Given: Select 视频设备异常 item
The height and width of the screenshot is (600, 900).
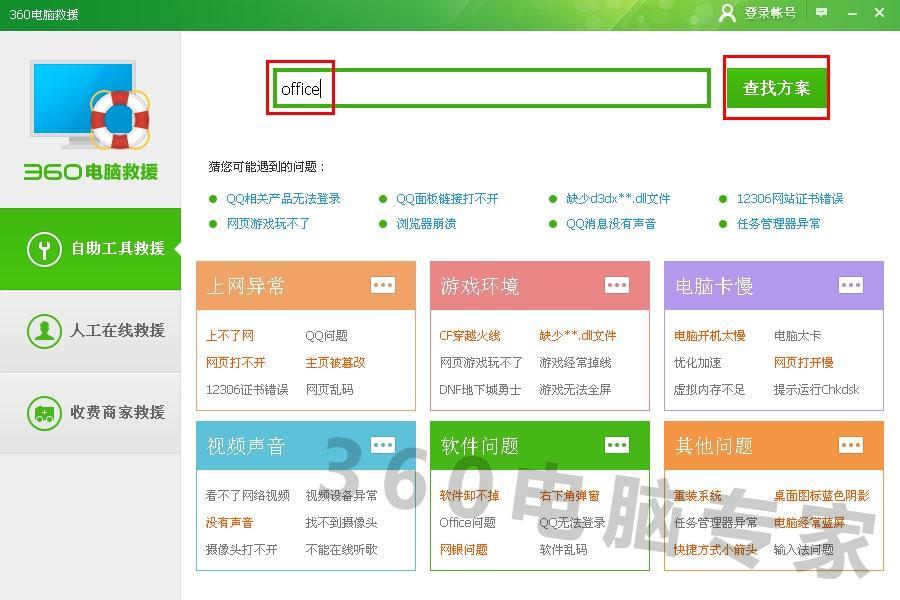Looking at the screenshot, I should 342,495.
